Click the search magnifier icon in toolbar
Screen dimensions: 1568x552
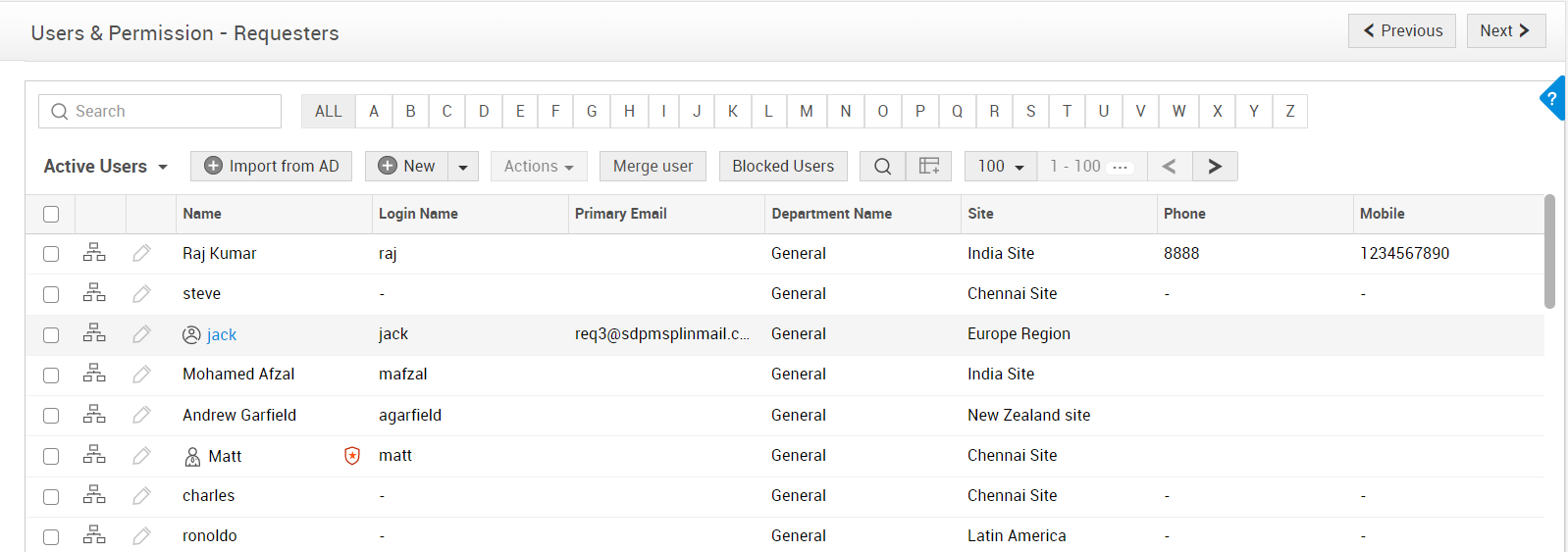pyautogui.click(x=882, y=167)
